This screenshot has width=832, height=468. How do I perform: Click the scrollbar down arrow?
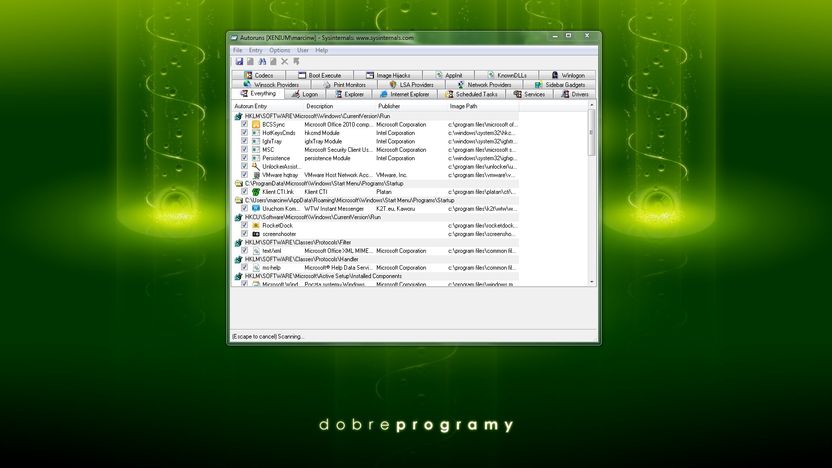pos(592,282)
